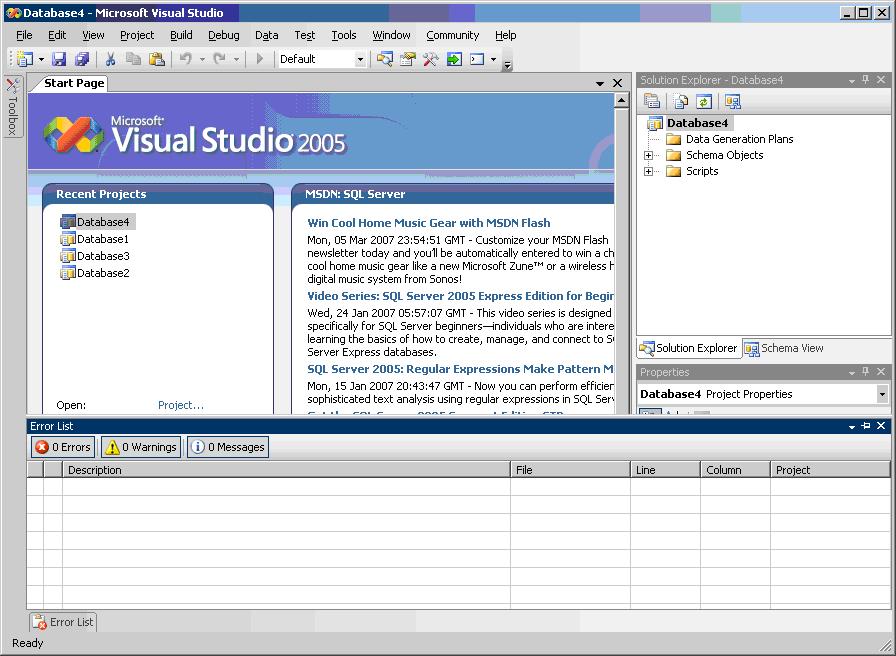896x656 pixels.
Task: Open the toolbar options overflow arrow
Action: tap(507, 64)
